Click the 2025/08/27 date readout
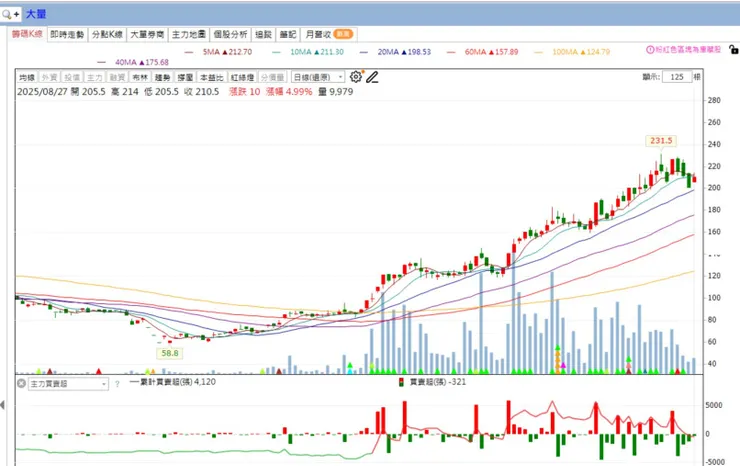 (x=42, y=92)
